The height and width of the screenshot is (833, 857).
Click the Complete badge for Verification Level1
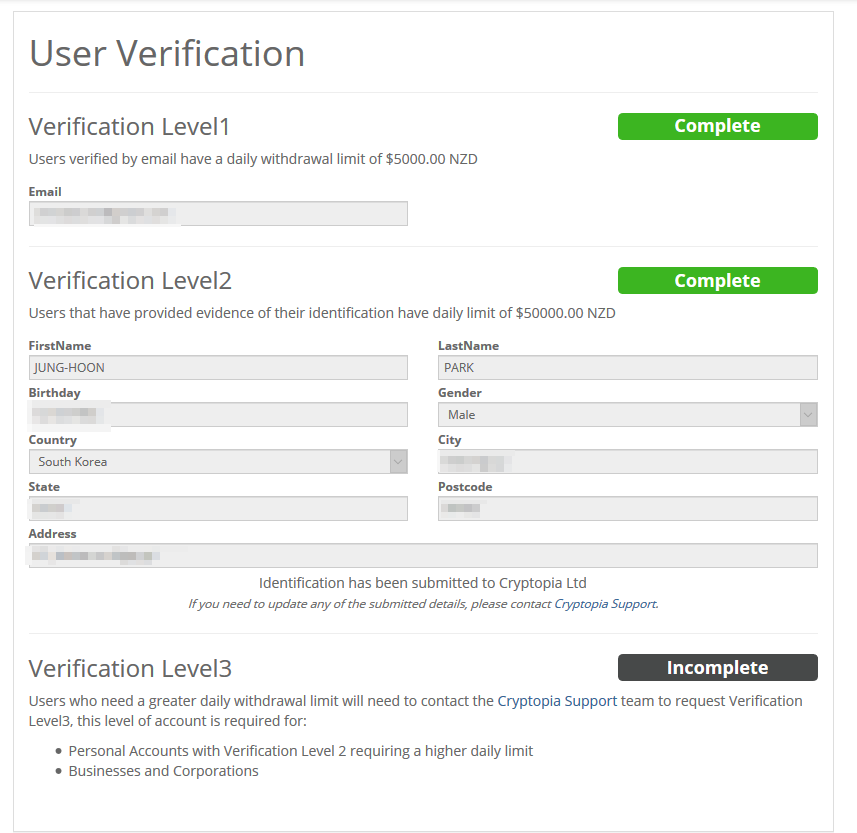click(717, 126)
